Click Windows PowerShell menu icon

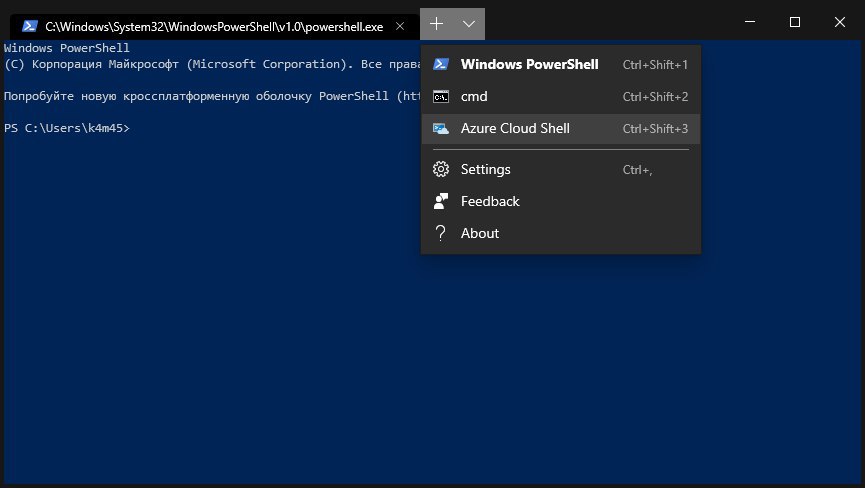tap(441, 64)
